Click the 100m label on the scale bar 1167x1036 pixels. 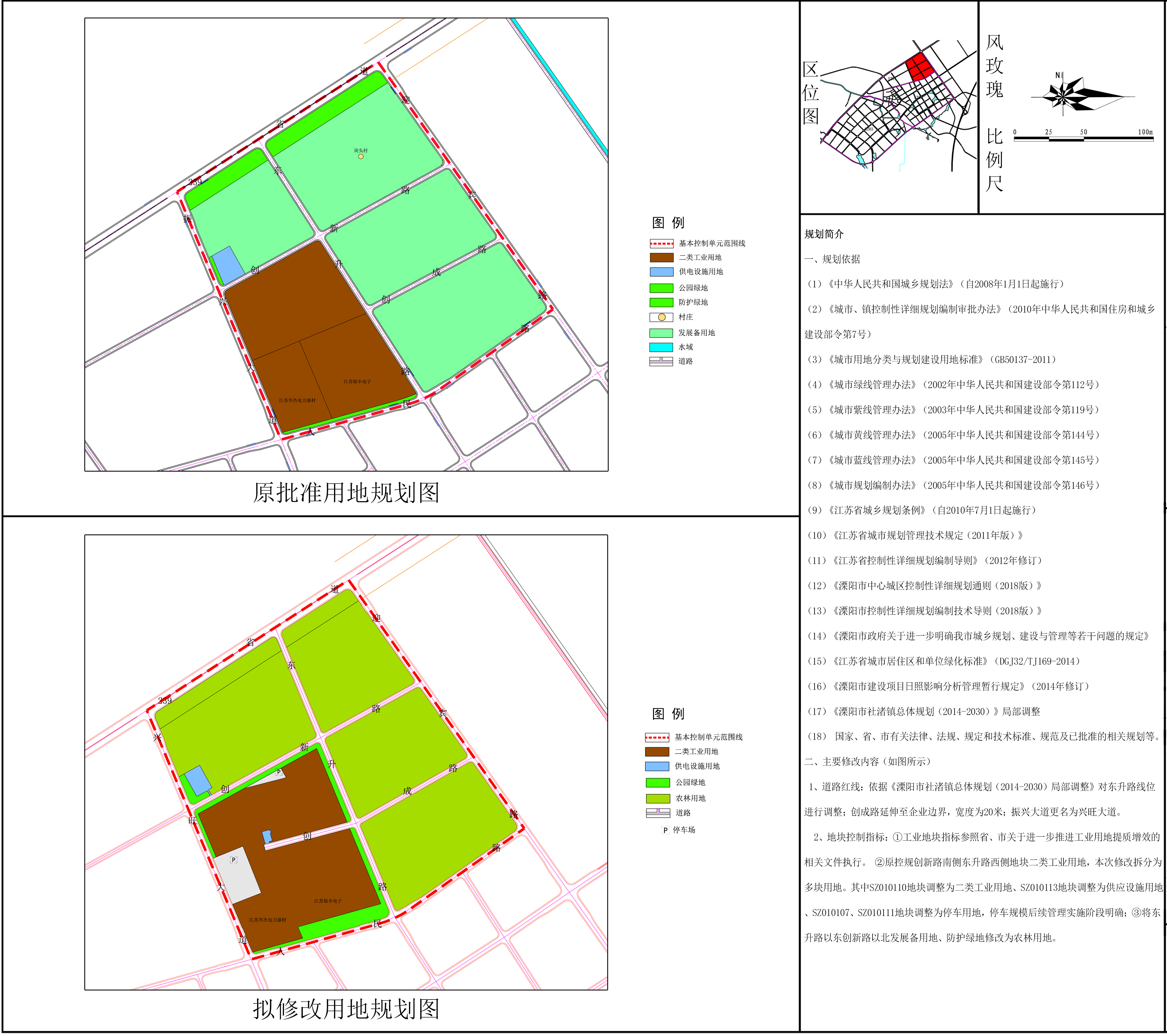click(1145, 132)
